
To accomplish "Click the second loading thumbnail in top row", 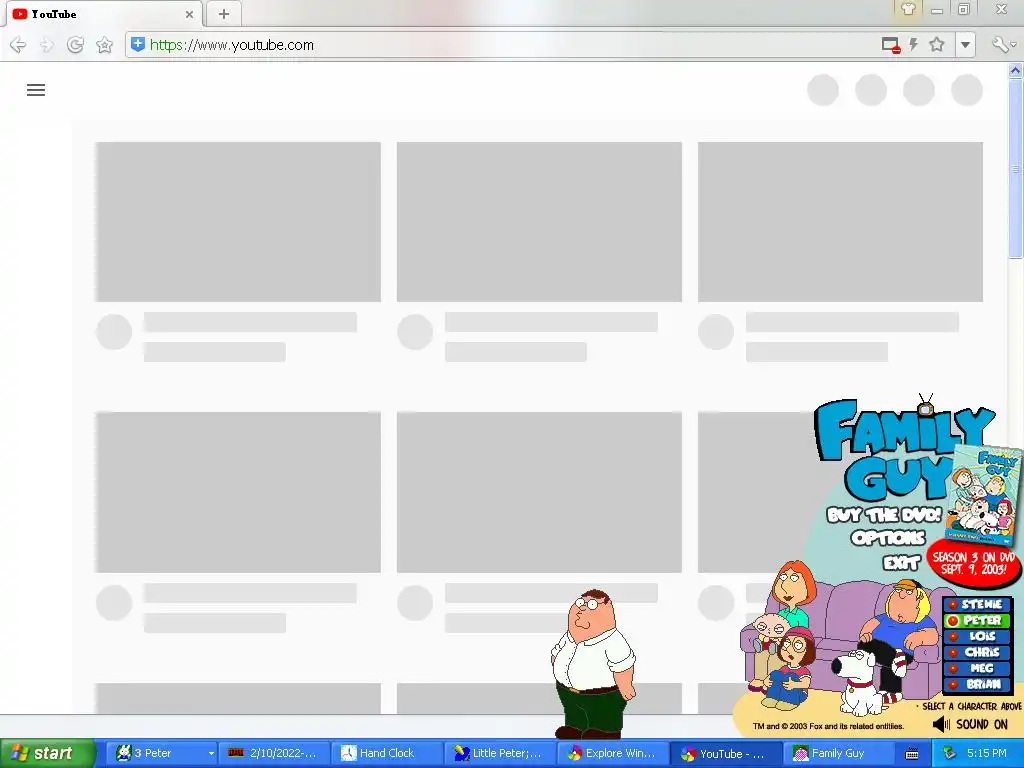I will (x=539, y=222).
